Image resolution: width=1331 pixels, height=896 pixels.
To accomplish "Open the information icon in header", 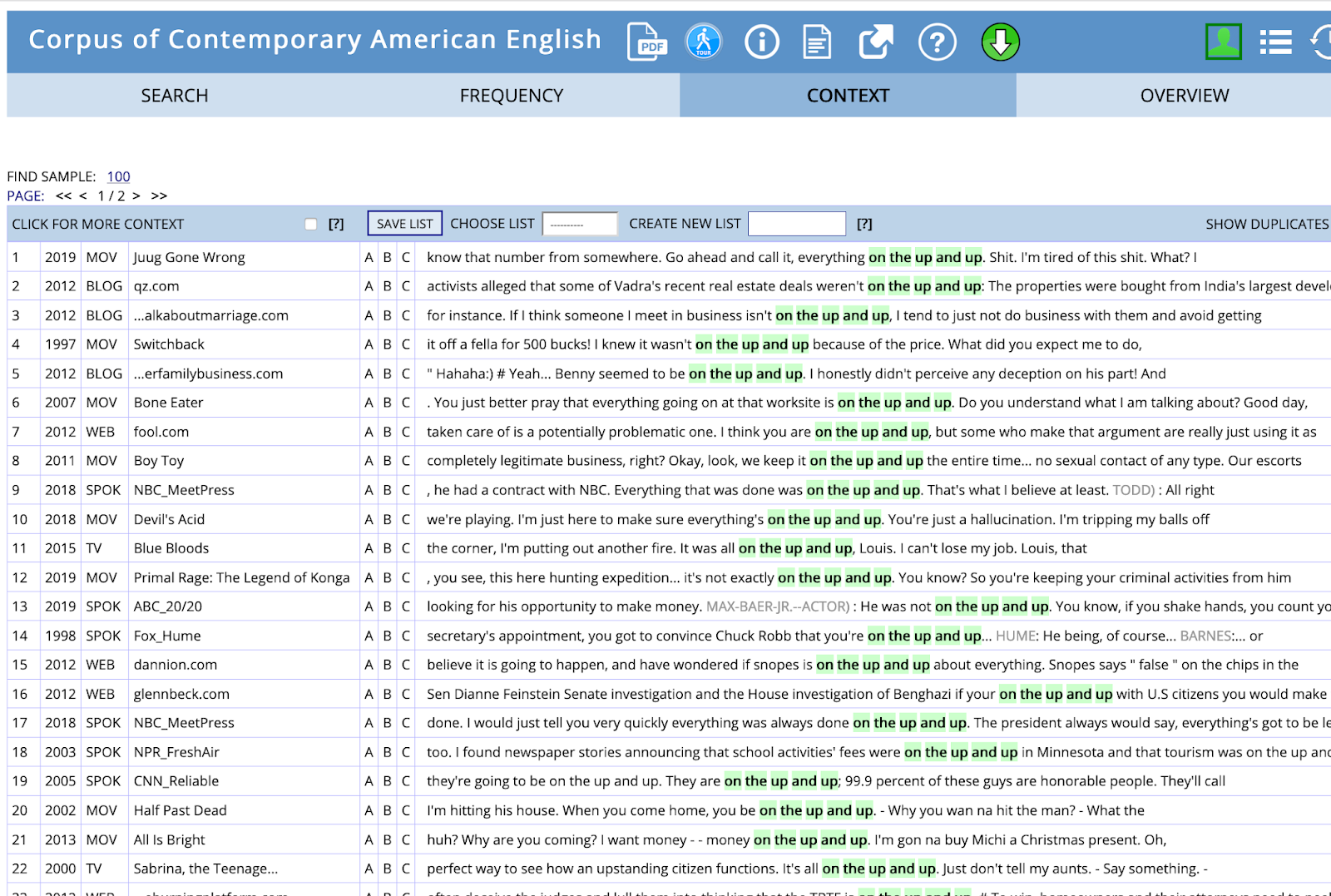I will coord(761,42).
